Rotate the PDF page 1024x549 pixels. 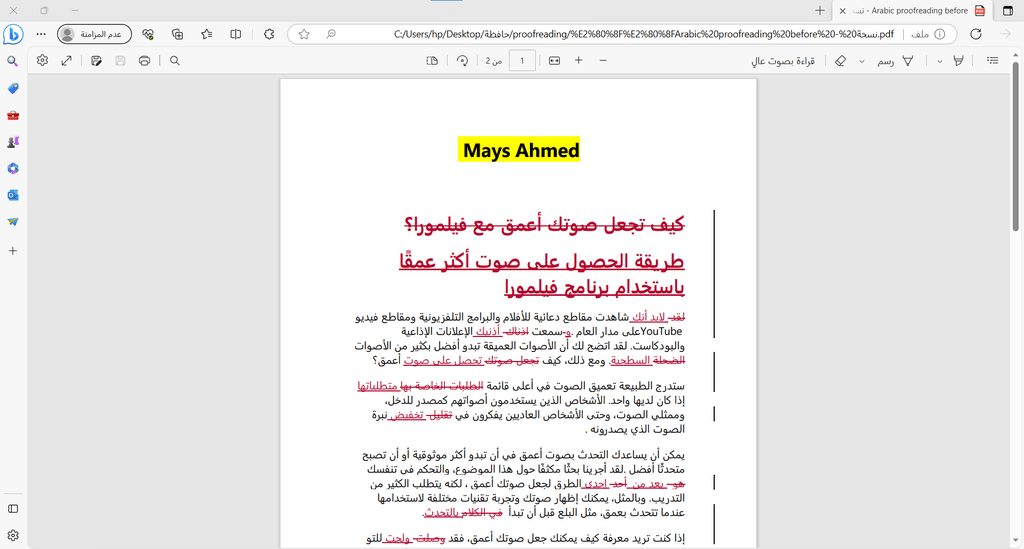coord(462,61)
